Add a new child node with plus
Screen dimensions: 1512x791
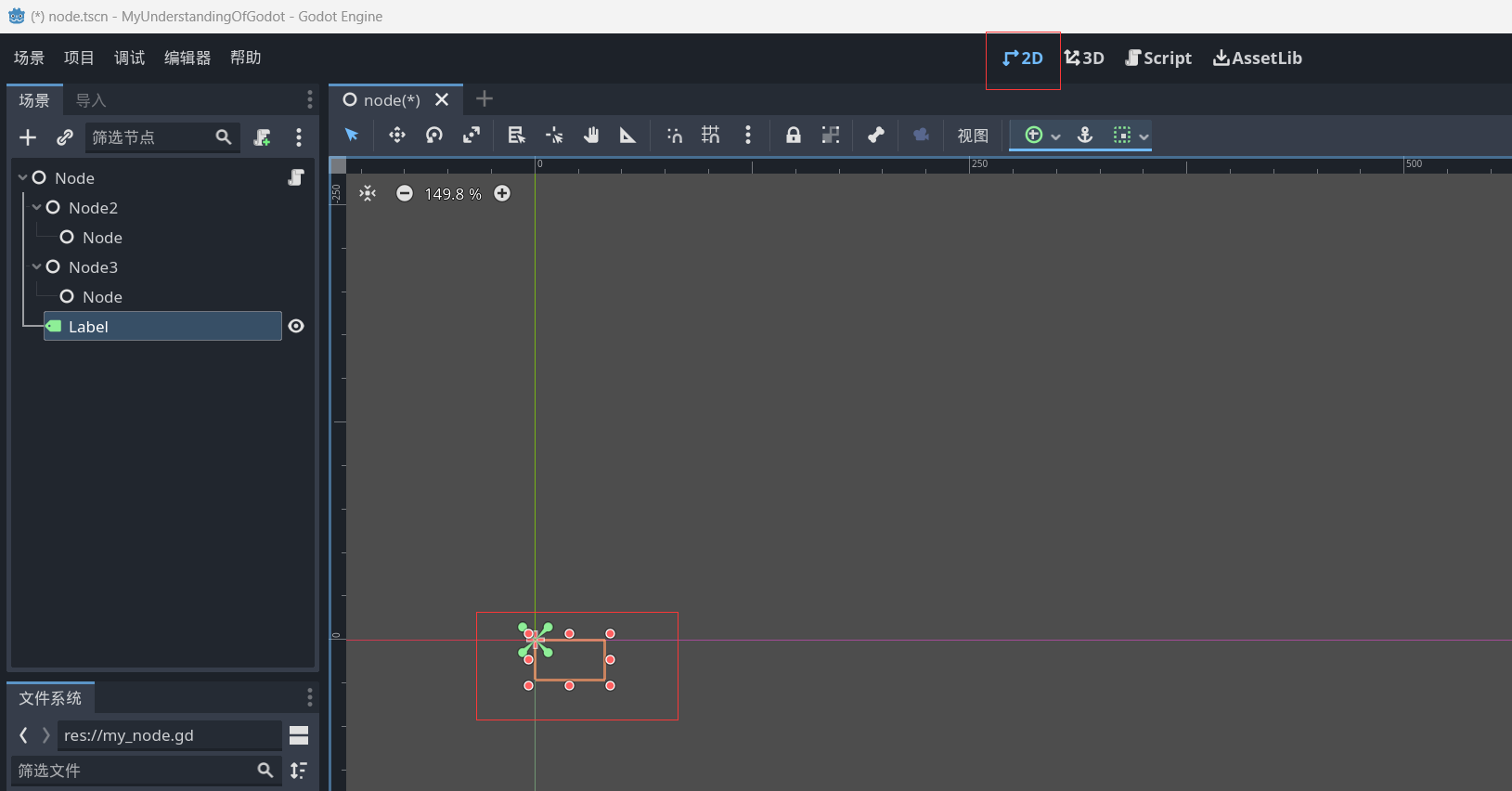(28, 137)
